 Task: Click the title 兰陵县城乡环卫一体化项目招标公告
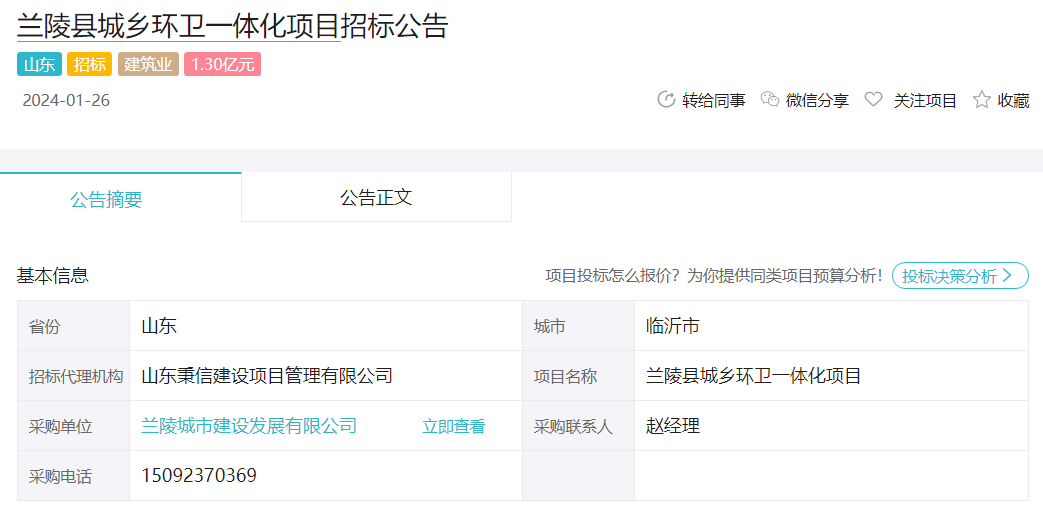pos(233,25)
